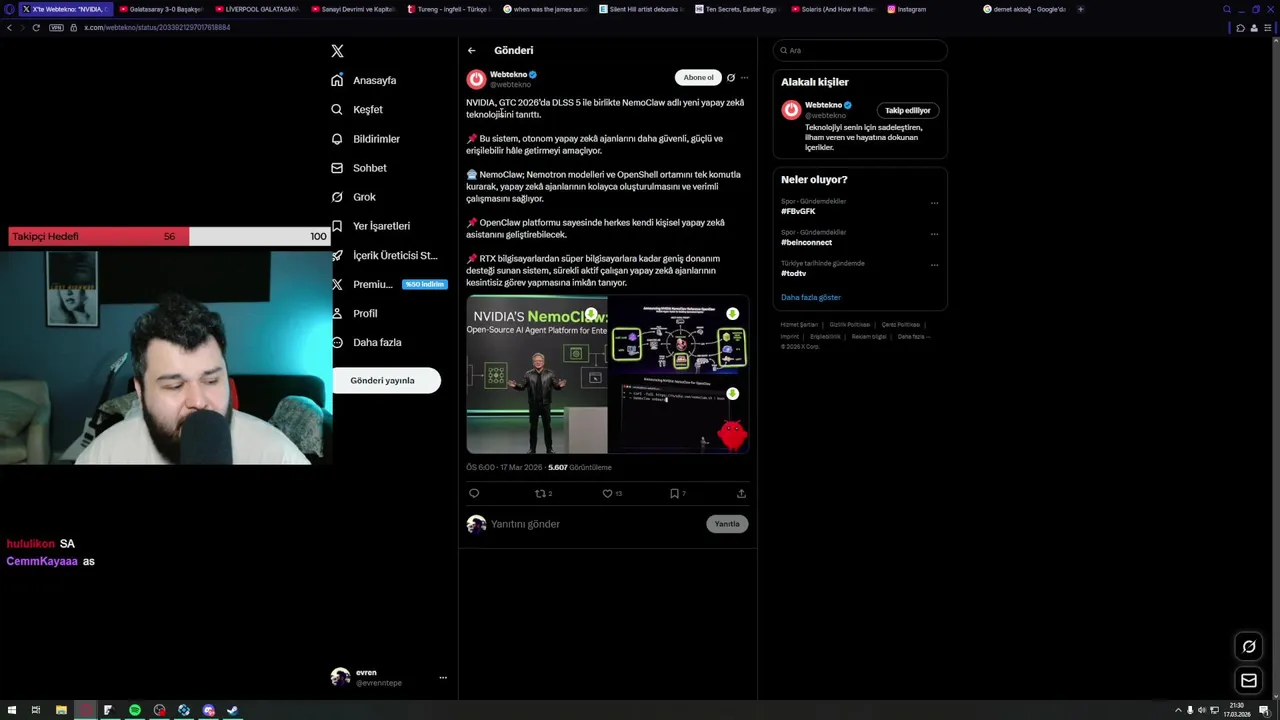Image resolution: width=1280 pixels, height=720 pixels.
Task: Click Daha fazla göster link
Action: point(811,297)
